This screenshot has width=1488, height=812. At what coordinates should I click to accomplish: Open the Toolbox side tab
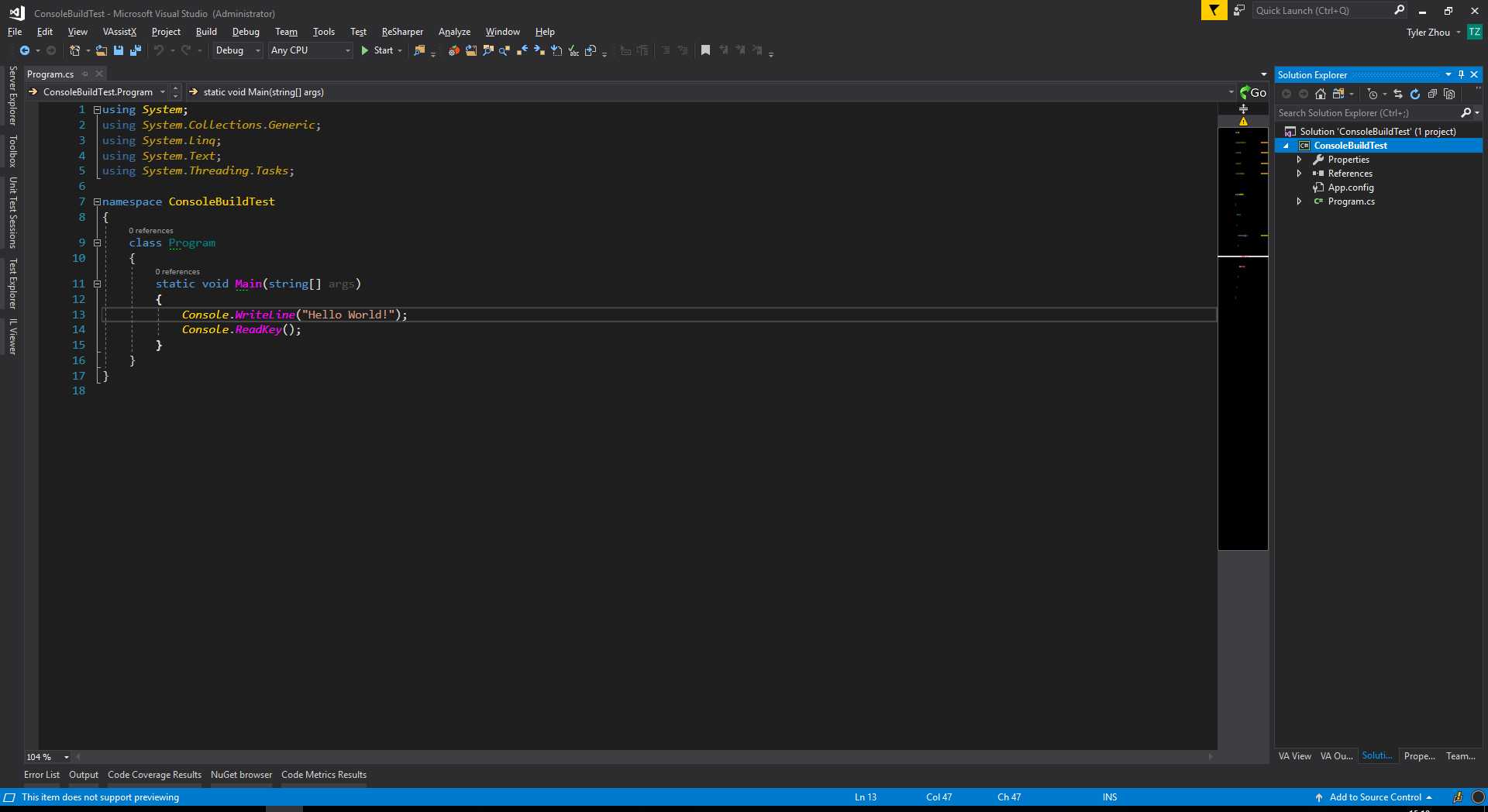[12, 151]
